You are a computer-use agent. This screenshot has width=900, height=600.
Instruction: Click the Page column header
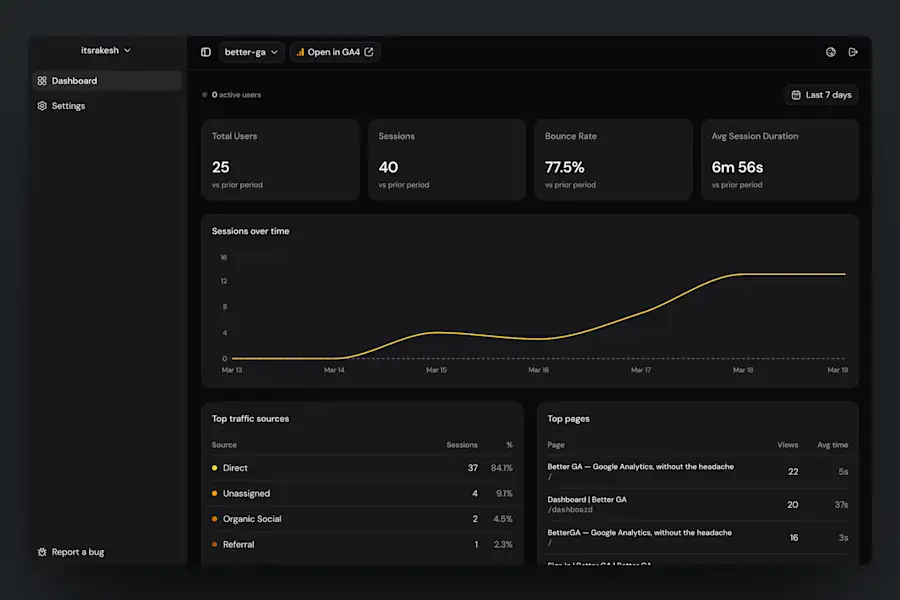(x=556, y=445)
